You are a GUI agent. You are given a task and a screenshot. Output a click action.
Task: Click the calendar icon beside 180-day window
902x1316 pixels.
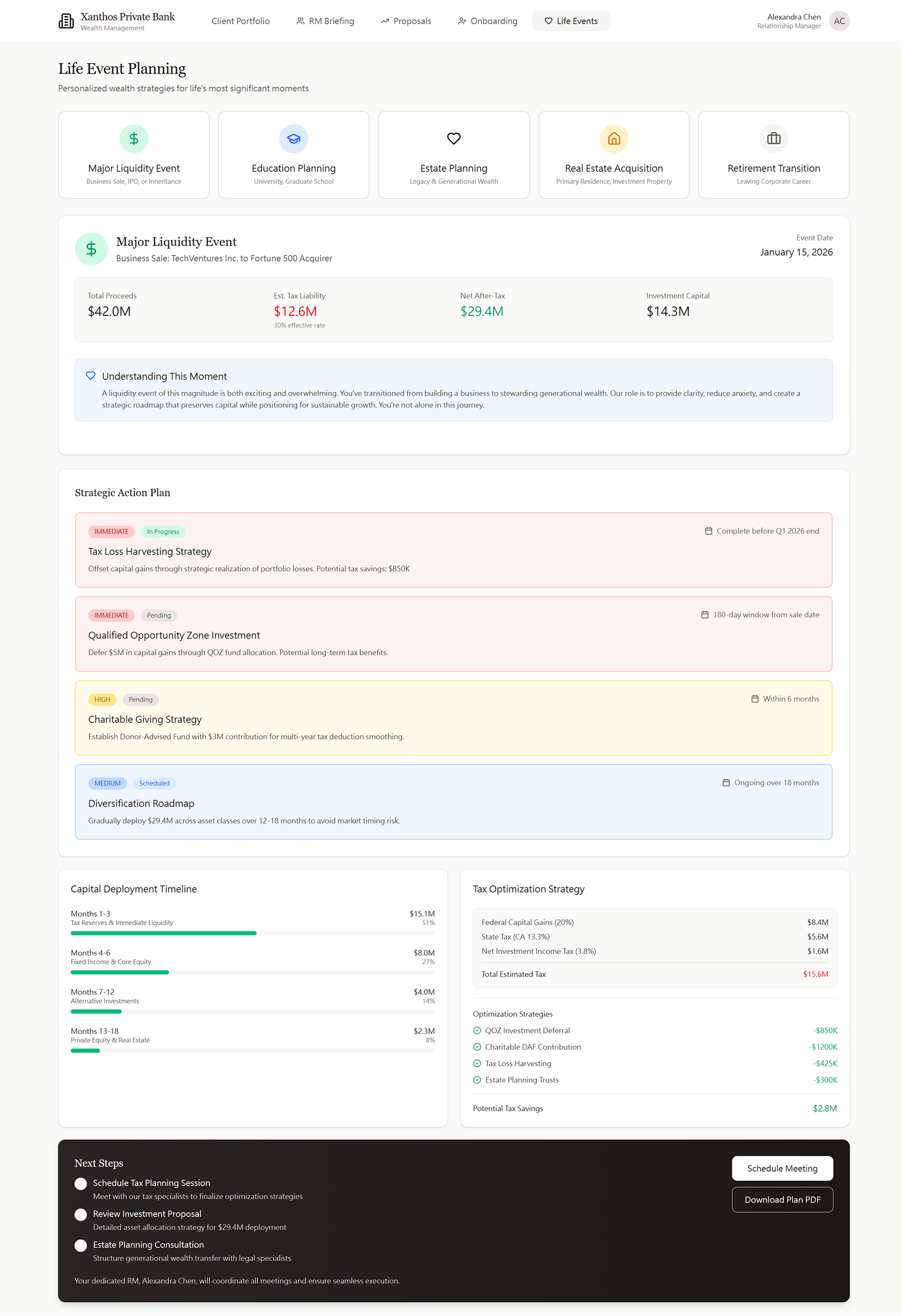705,615
